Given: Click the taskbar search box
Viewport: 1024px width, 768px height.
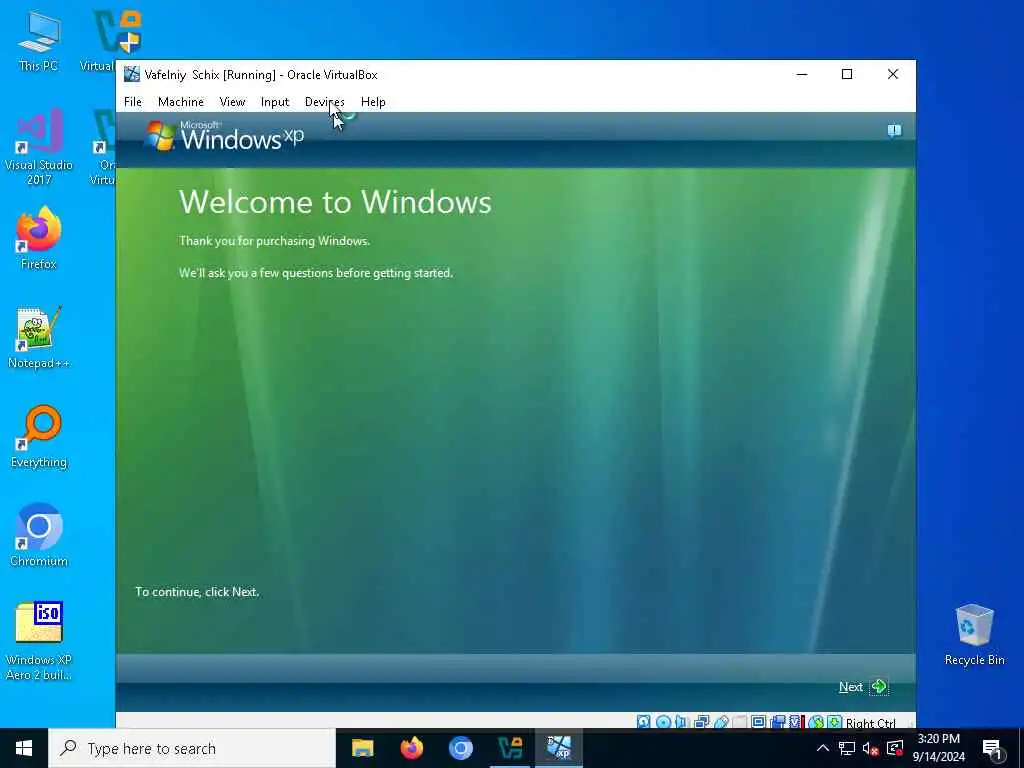Looking at the screenshot, I should pos(192,748).
